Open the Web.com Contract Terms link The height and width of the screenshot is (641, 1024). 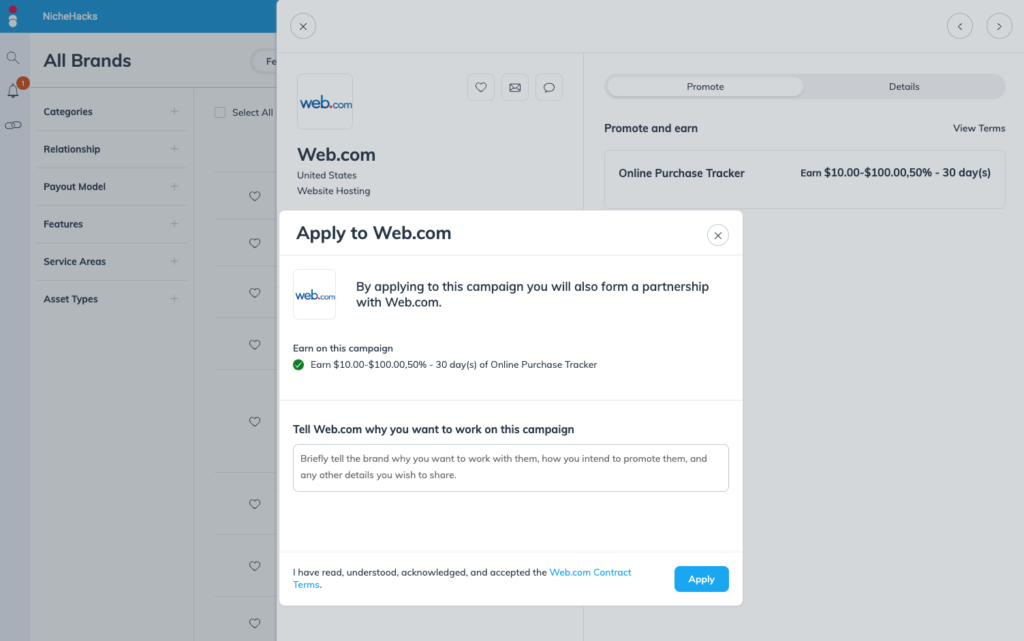(x=461, y=578)
